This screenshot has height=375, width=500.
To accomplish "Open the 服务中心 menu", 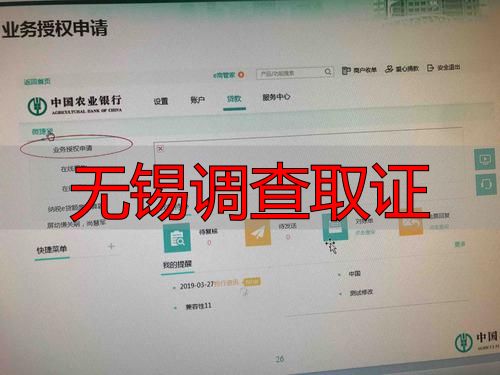I will click(276, 97).
